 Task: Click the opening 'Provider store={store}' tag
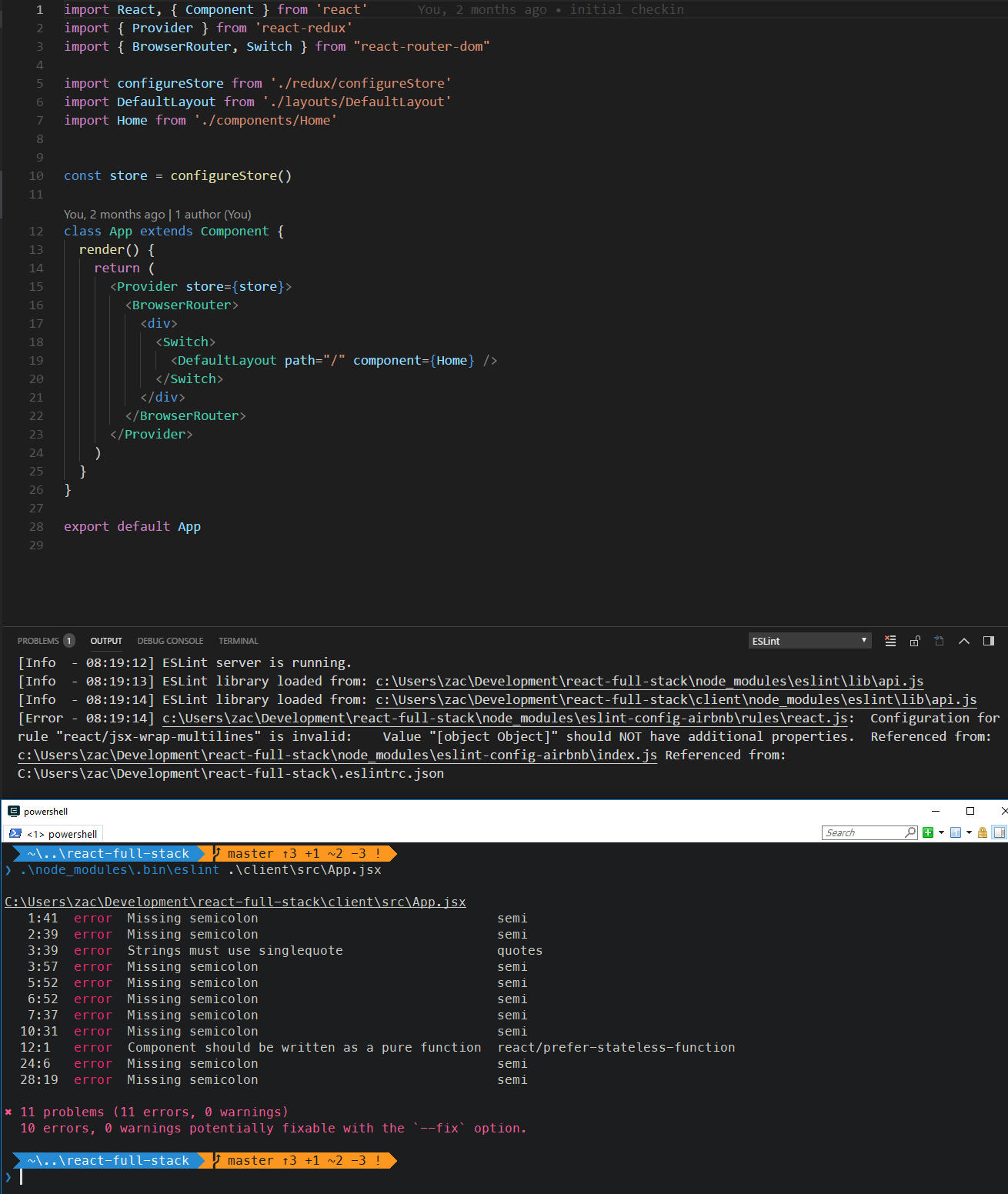pos(201,287)
